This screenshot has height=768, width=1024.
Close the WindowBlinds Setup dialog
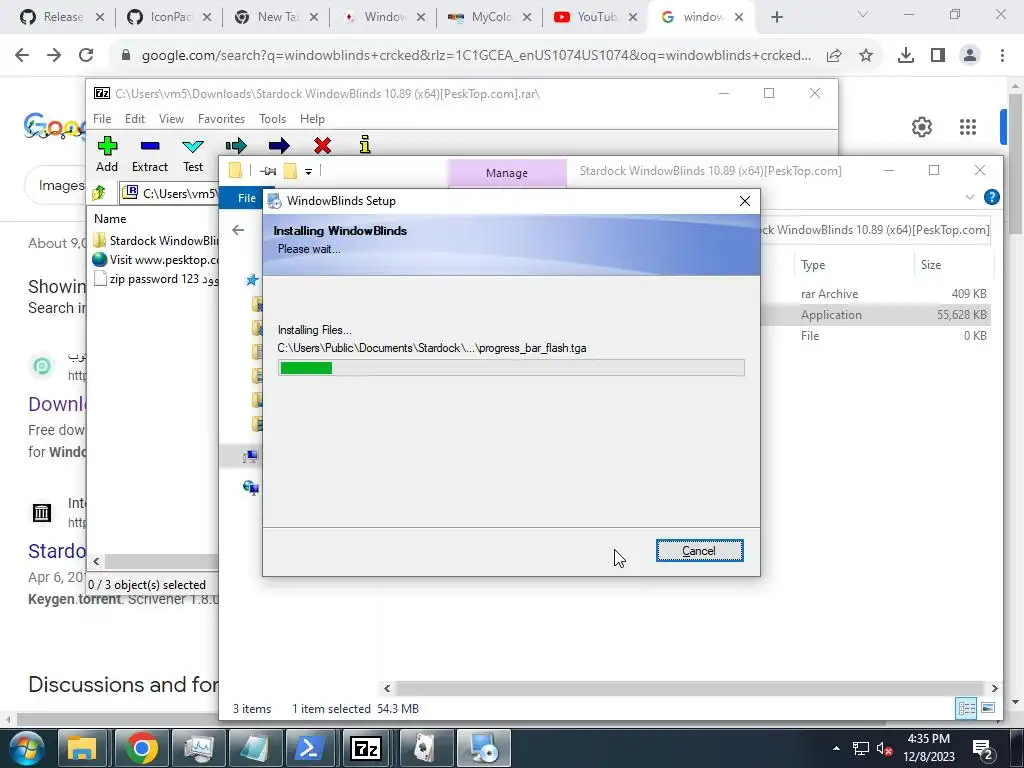[744, 201]
